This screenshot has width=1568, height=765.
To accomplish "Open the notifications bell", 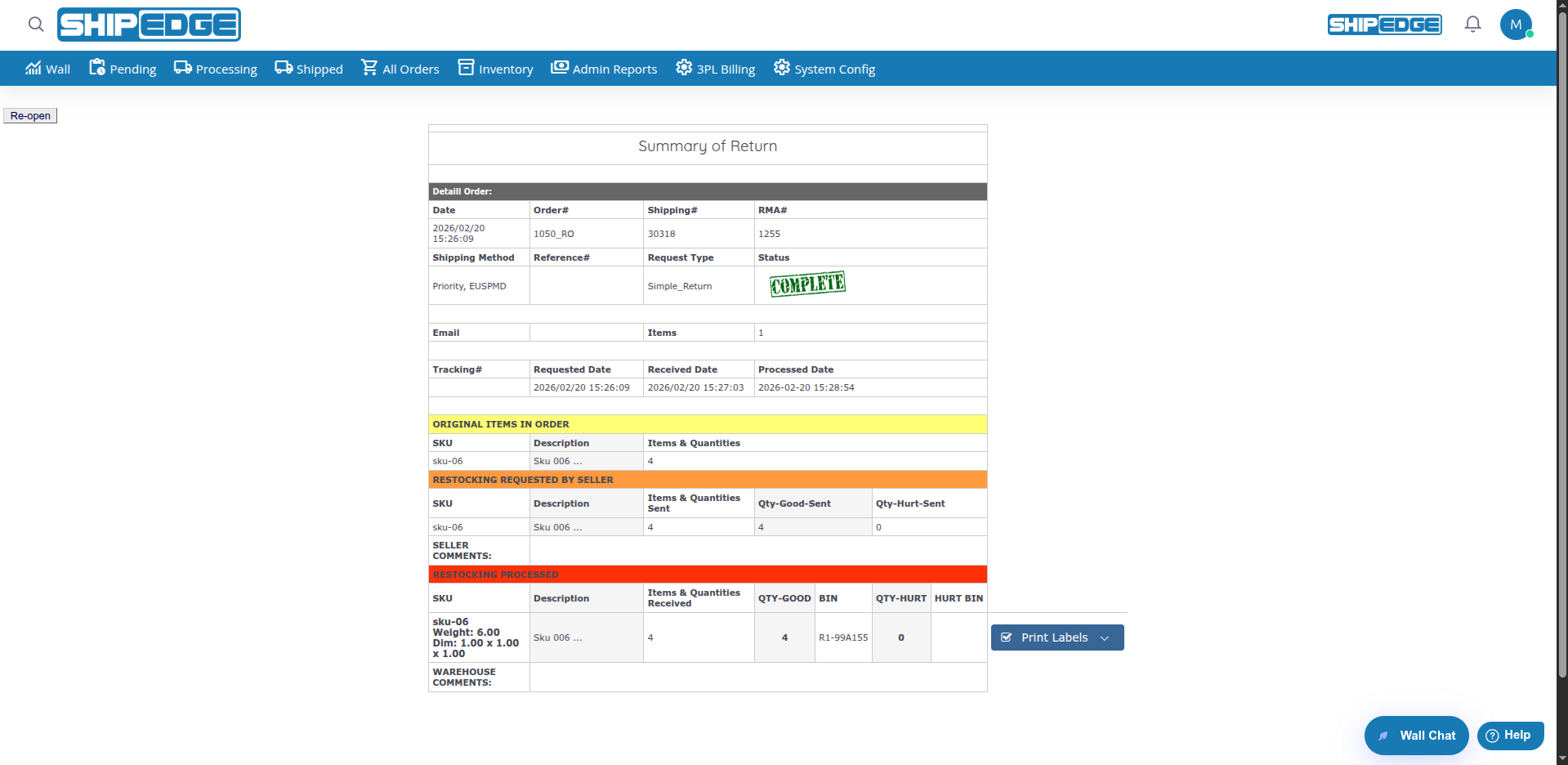I will click(1472, 24).
